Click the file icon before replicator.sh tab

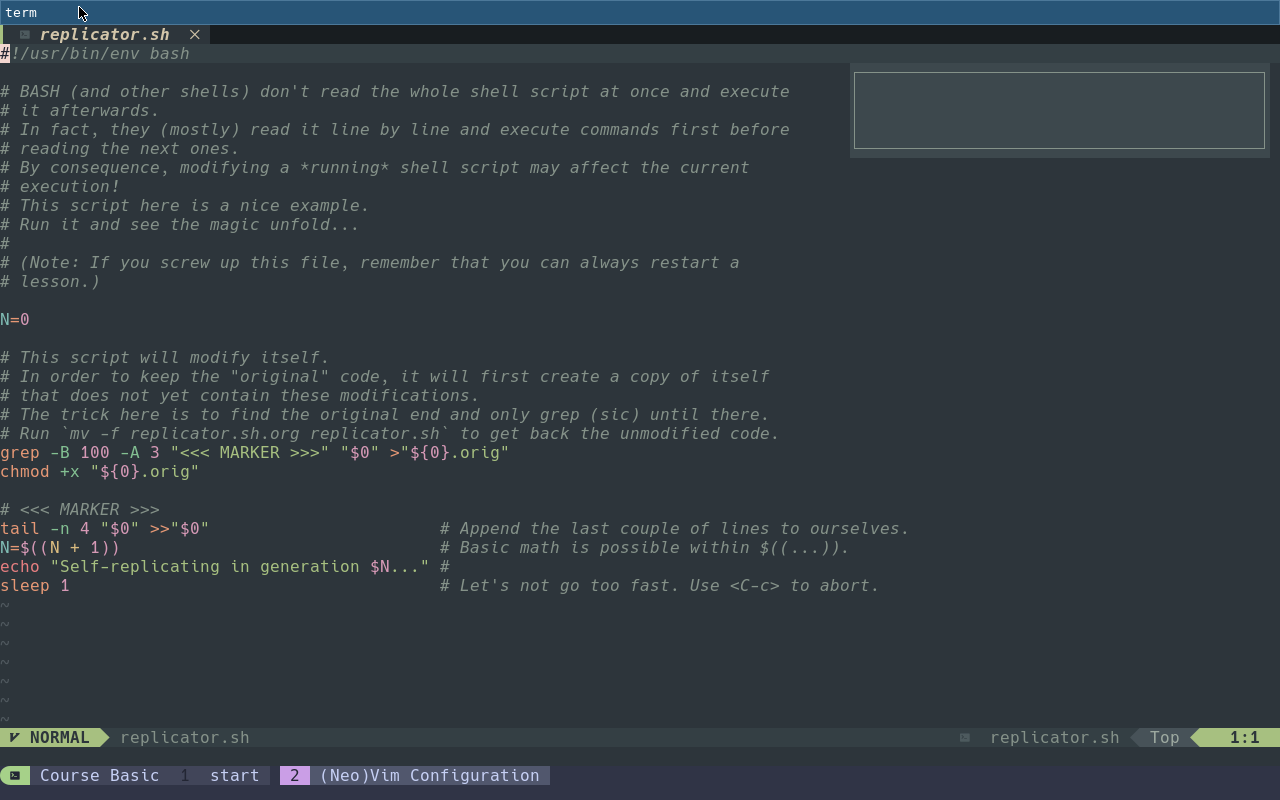click(x=24, y=34)
